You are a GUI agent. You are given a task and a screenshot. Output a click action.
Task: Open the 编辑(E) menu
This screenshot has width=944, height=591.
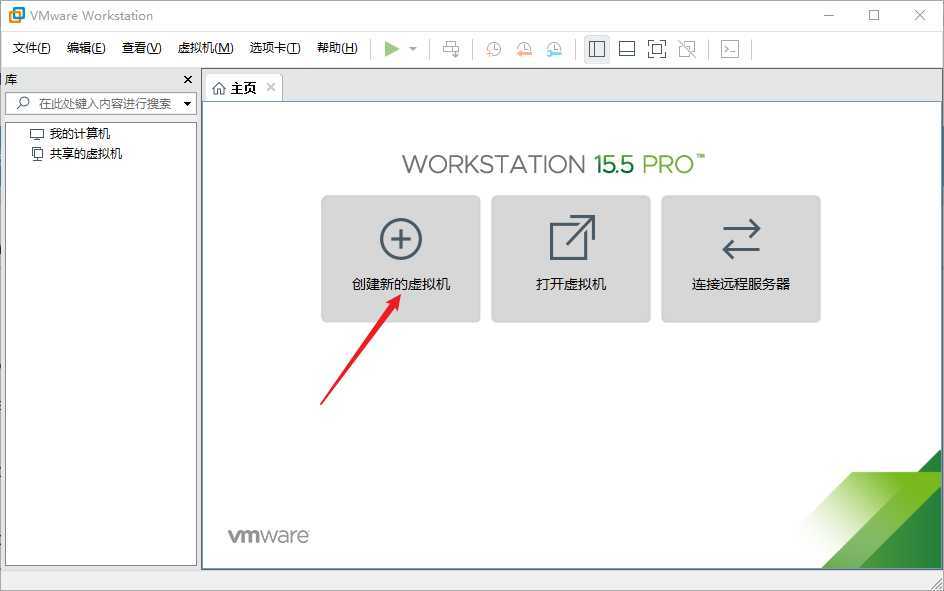click(86, 48)
